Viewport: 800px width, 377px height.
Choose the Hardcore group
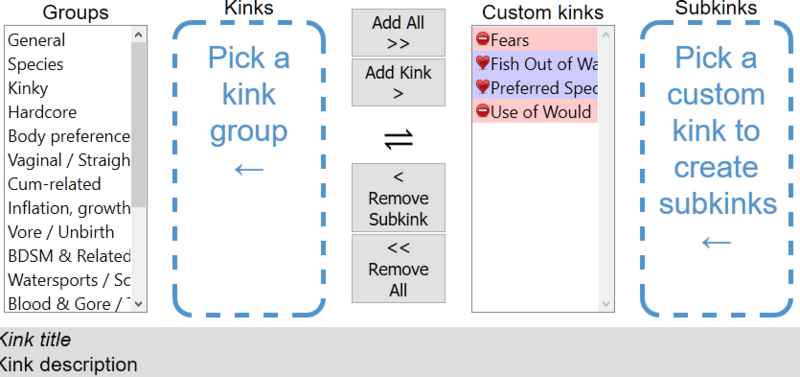point(68,112)
